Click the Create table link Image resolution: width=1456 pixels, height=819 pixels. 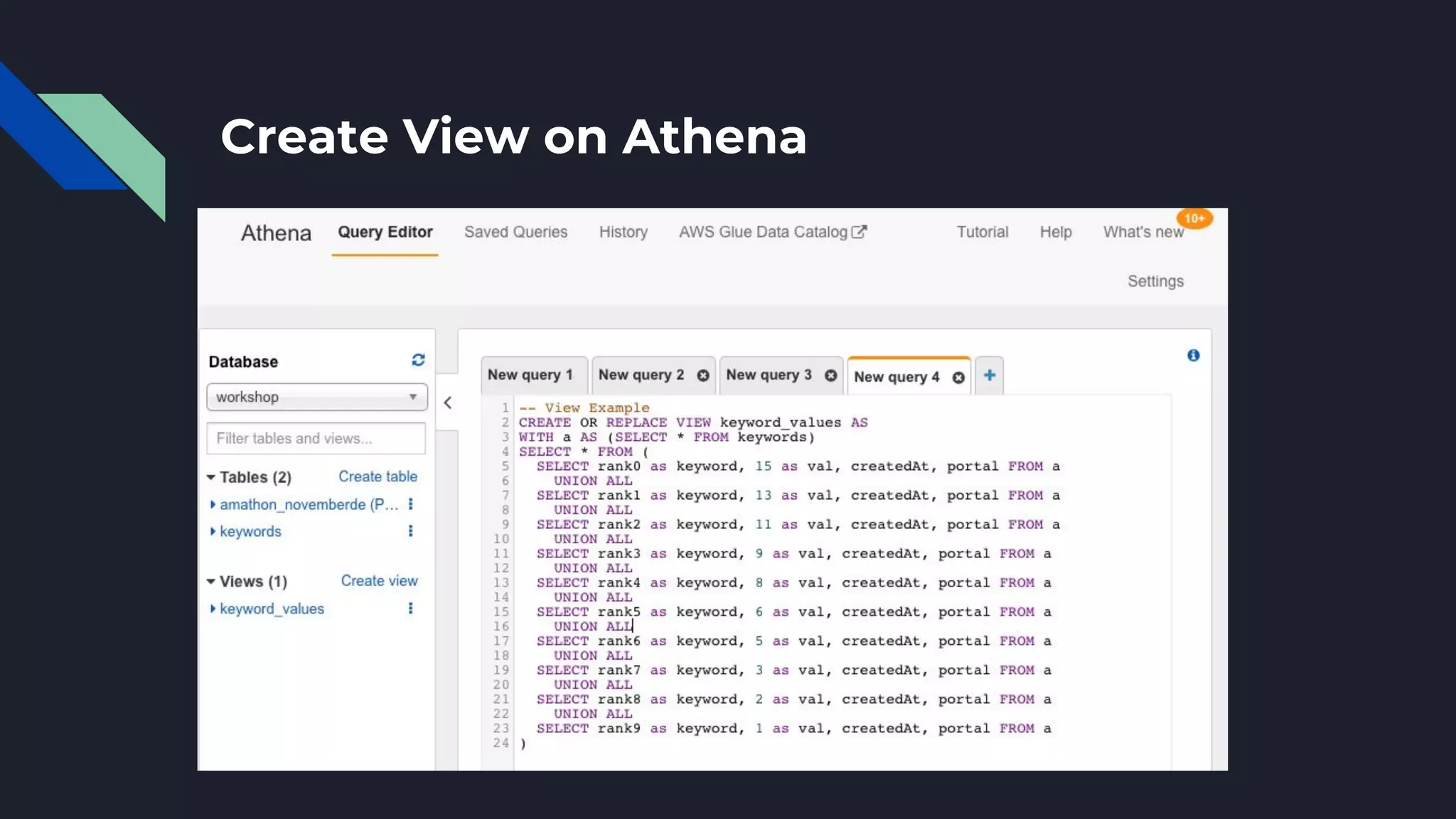(378, 477)
